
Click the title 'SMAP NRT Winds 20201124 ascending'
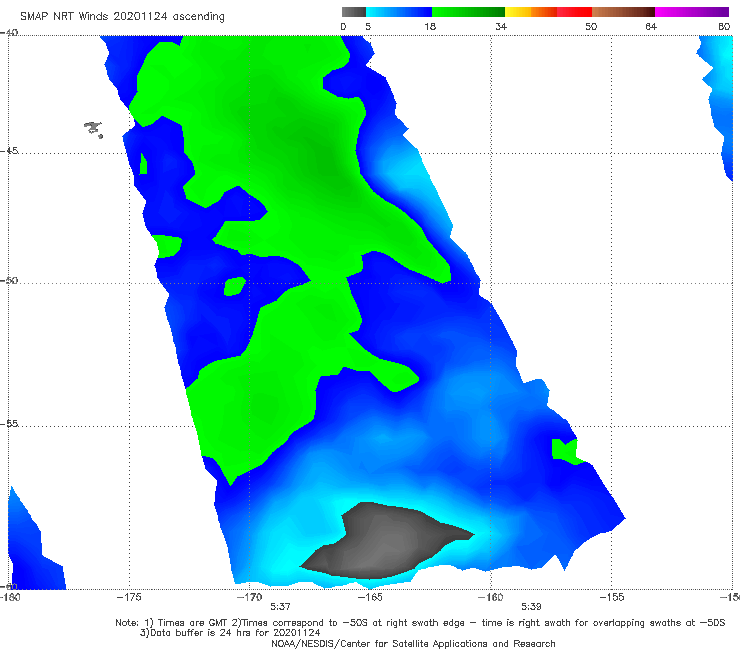(122, 16)
